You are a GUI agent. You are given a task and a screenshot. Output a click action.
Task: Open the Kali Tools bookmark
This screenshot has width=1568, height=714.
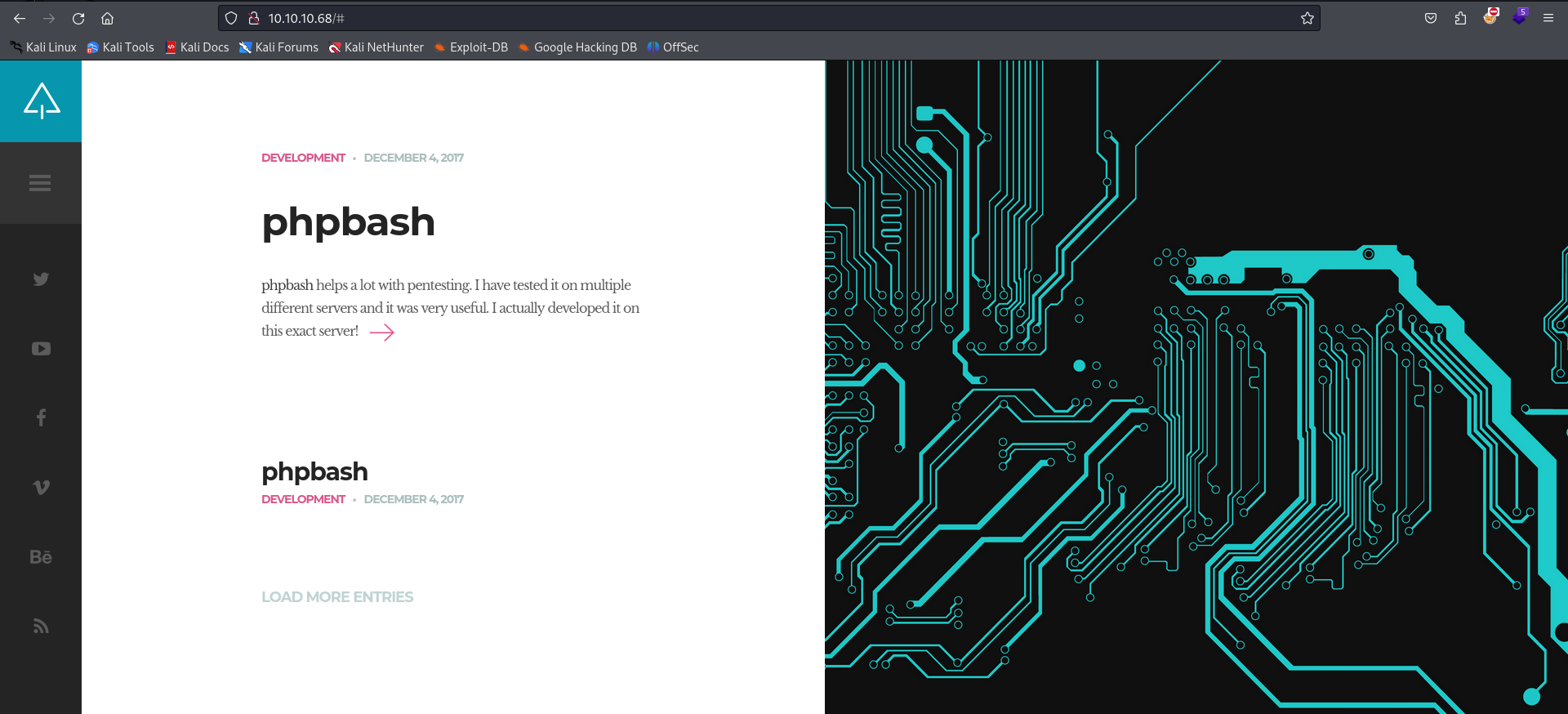click(120, 47)
